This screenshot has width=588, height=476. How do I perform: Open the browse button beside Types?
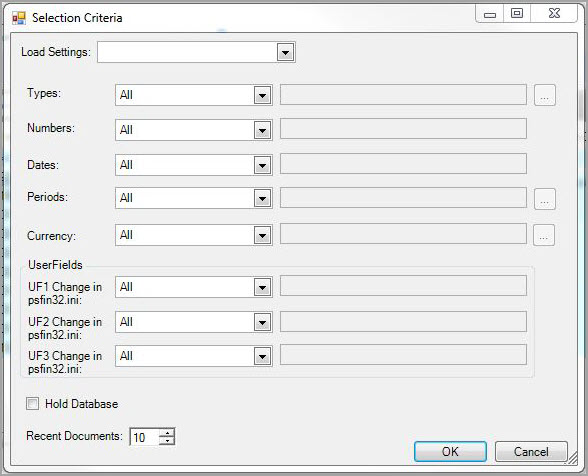pyautogui.click(x=544, y=95)
